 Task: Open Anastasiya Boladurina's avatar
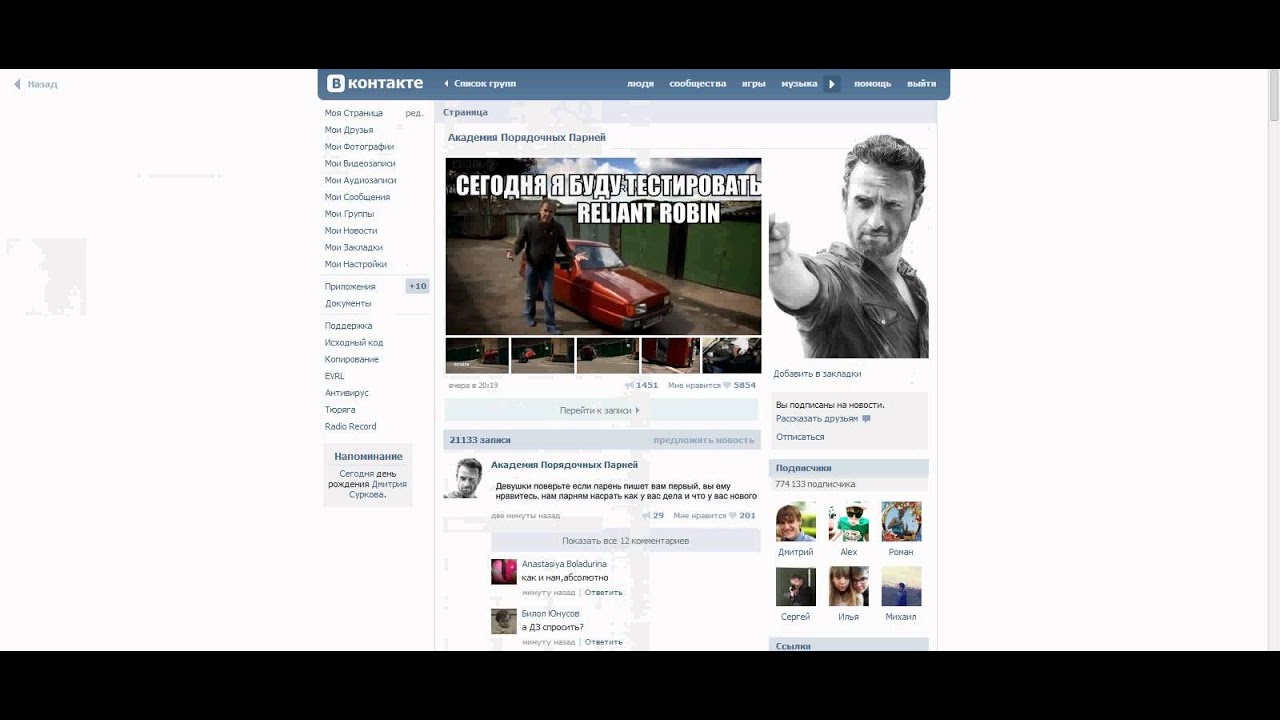point(504,571)
